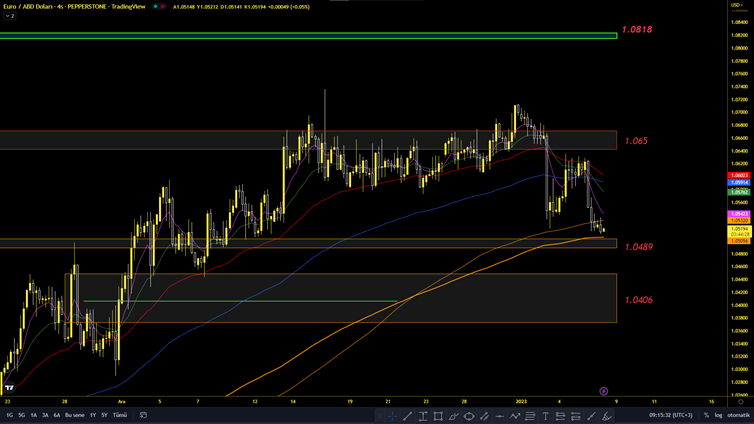The image size is (754, 424).
Task: Select the vertical measure I-beam tool
Action: coord(423,416)
